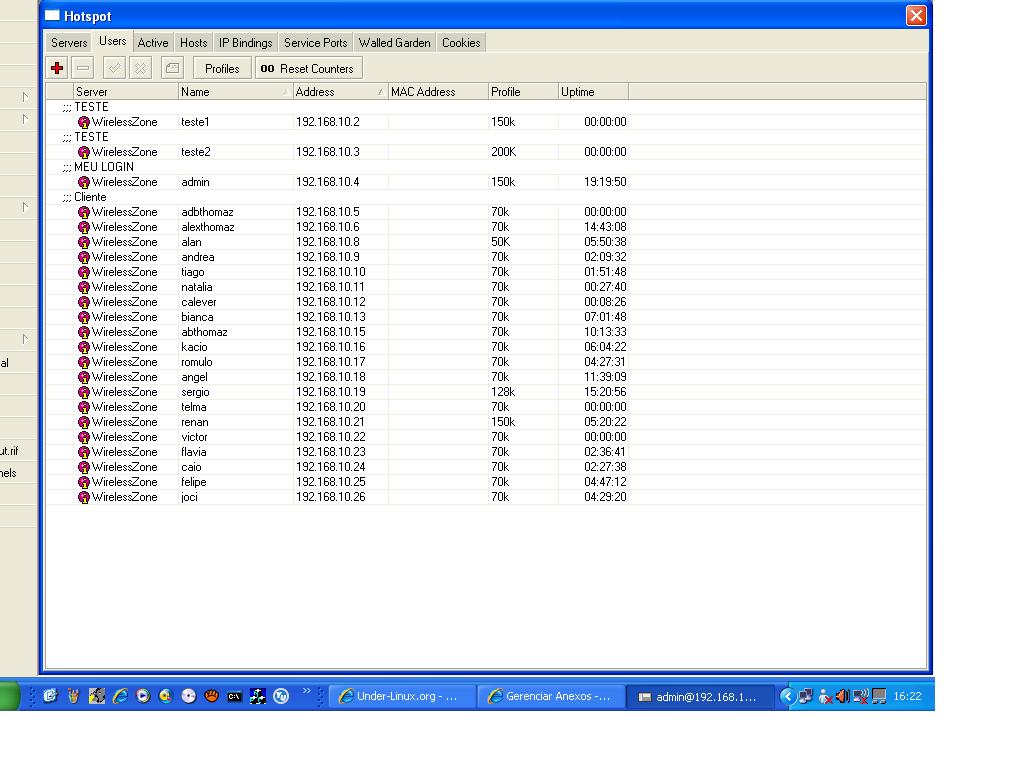The height and width of the screenshot is (768, 1024).
Task: Click the user icon in the alan row
Action: pyautogui.click(x=84, y=242)
